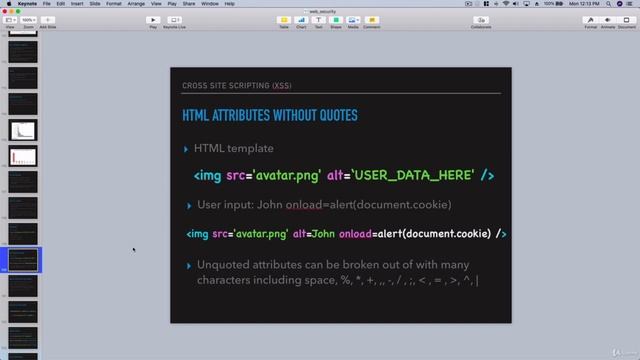Open the Animate inspector

pyautogui.click(x=608, y=20)
